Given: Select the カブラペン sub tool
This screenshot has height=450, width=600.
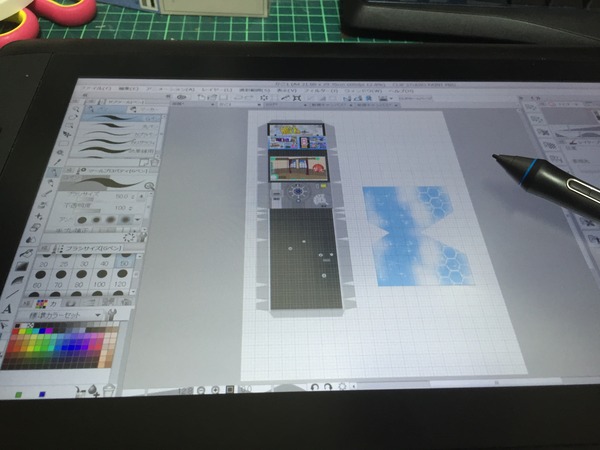Looking at the screenshot, I should 117,134.
